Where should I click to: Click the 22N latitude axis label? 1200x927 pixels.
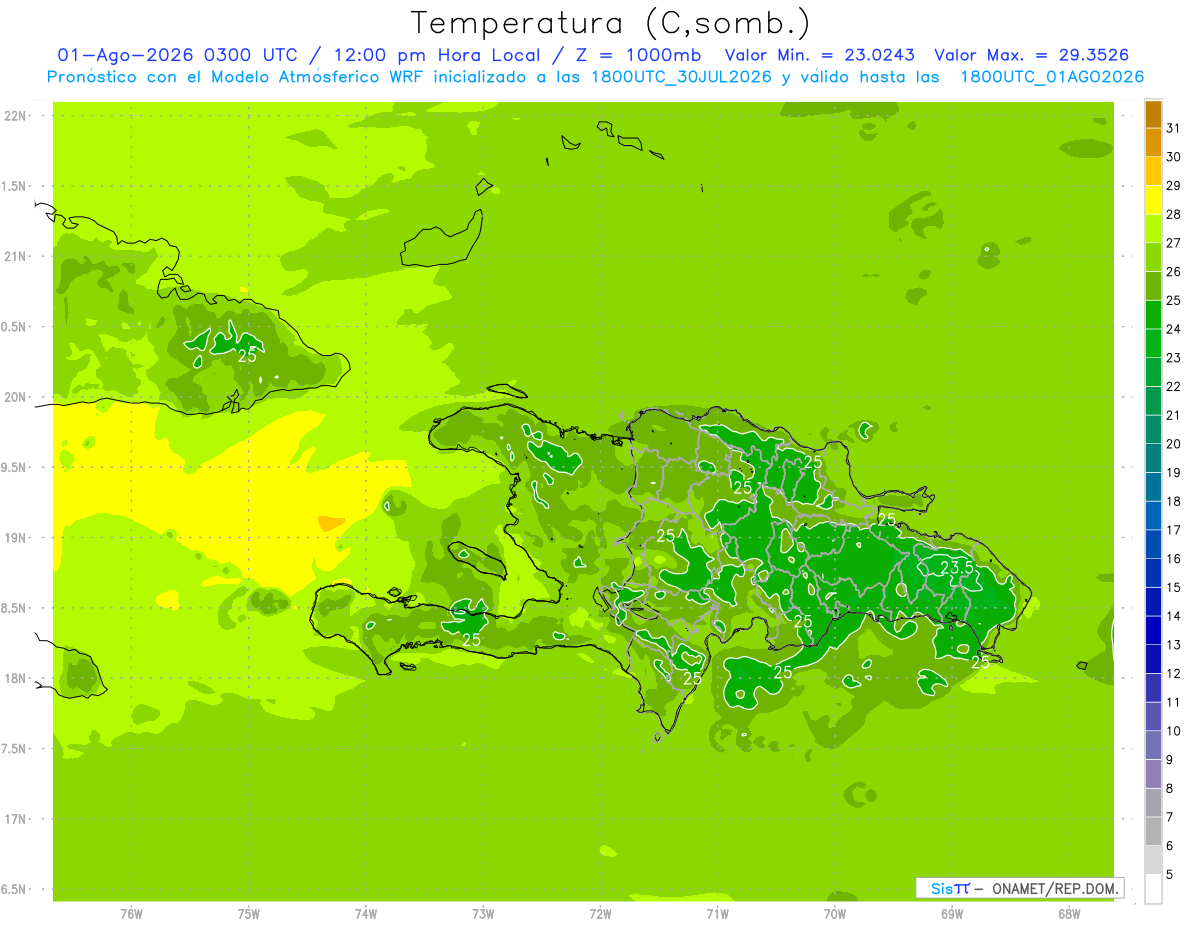pyautogui.click(x=17, y=116)
